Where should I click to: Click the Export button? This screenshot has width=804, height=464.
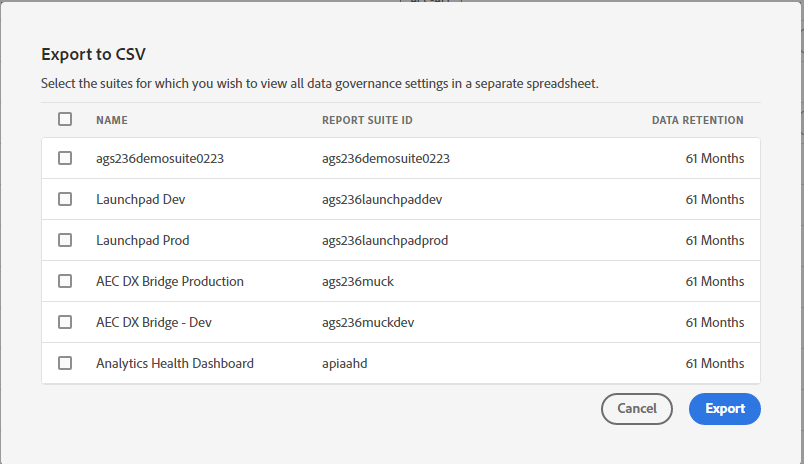pos(724,408)
